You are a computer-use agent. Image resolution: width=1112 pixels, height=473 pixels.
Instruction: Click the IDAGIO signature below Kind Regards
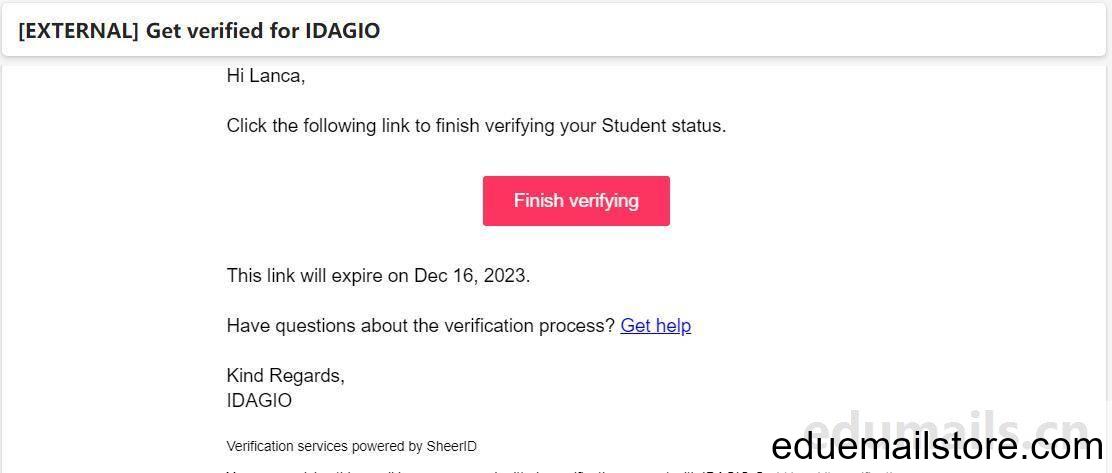point(259,400)
